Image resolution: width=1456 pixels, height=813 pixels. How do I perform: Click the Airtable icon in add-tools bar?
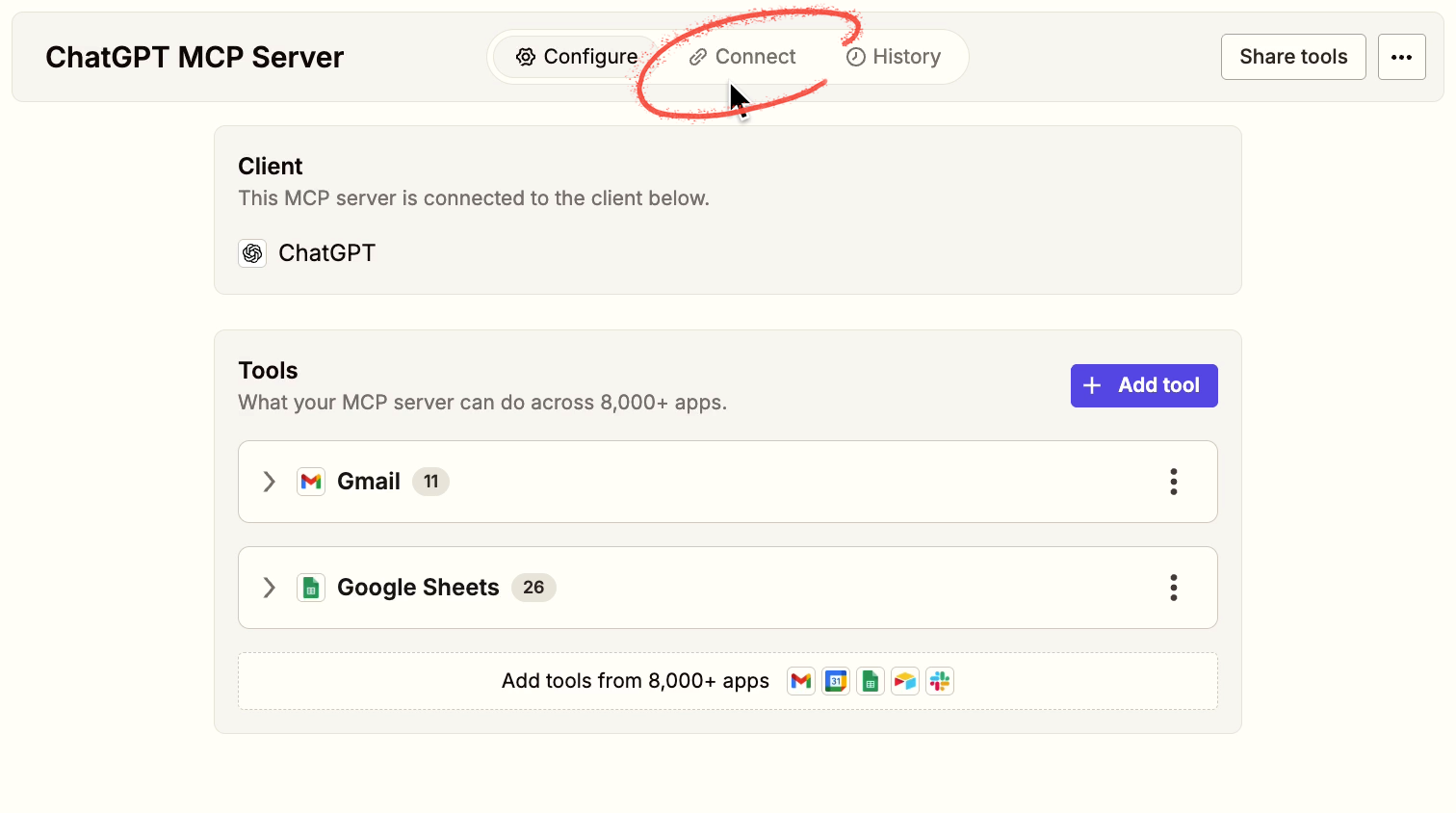tap(905, 681)
